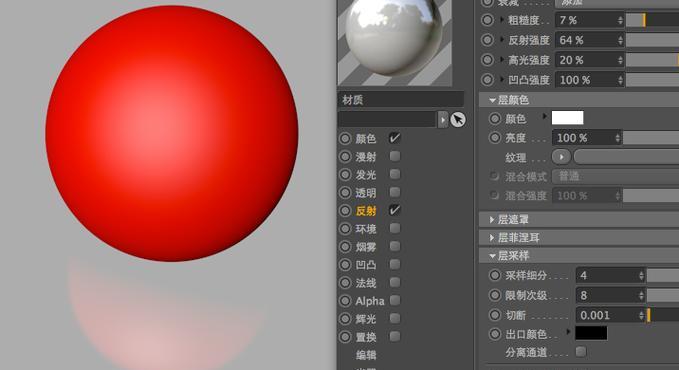
Task: Click the animation dot beside 漫射 channel row
Action: click(x=345, y=156)
